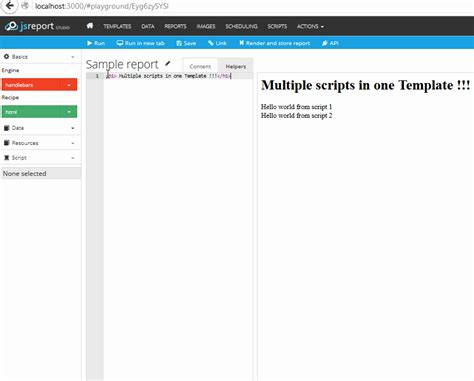474x381 pixels.
Task: Click line number 1 in the gutter
Action: (97, 76)
